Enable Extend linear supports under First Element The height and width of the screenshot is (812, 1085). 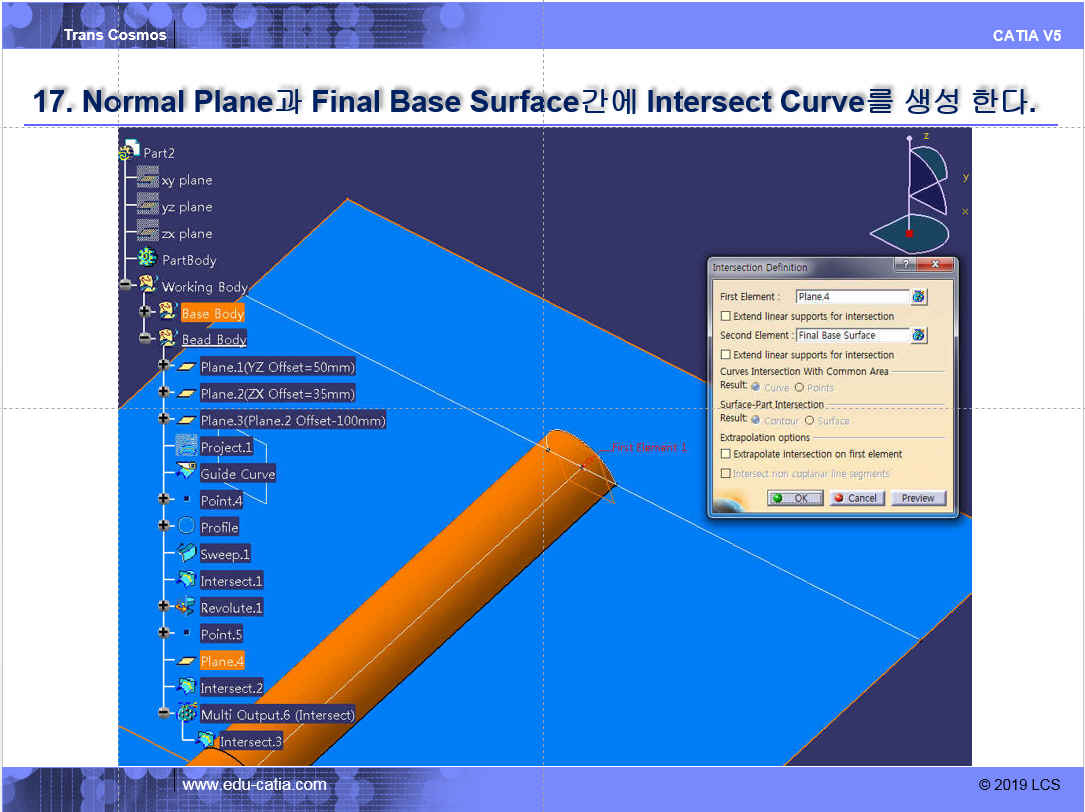tap(726, 316)
